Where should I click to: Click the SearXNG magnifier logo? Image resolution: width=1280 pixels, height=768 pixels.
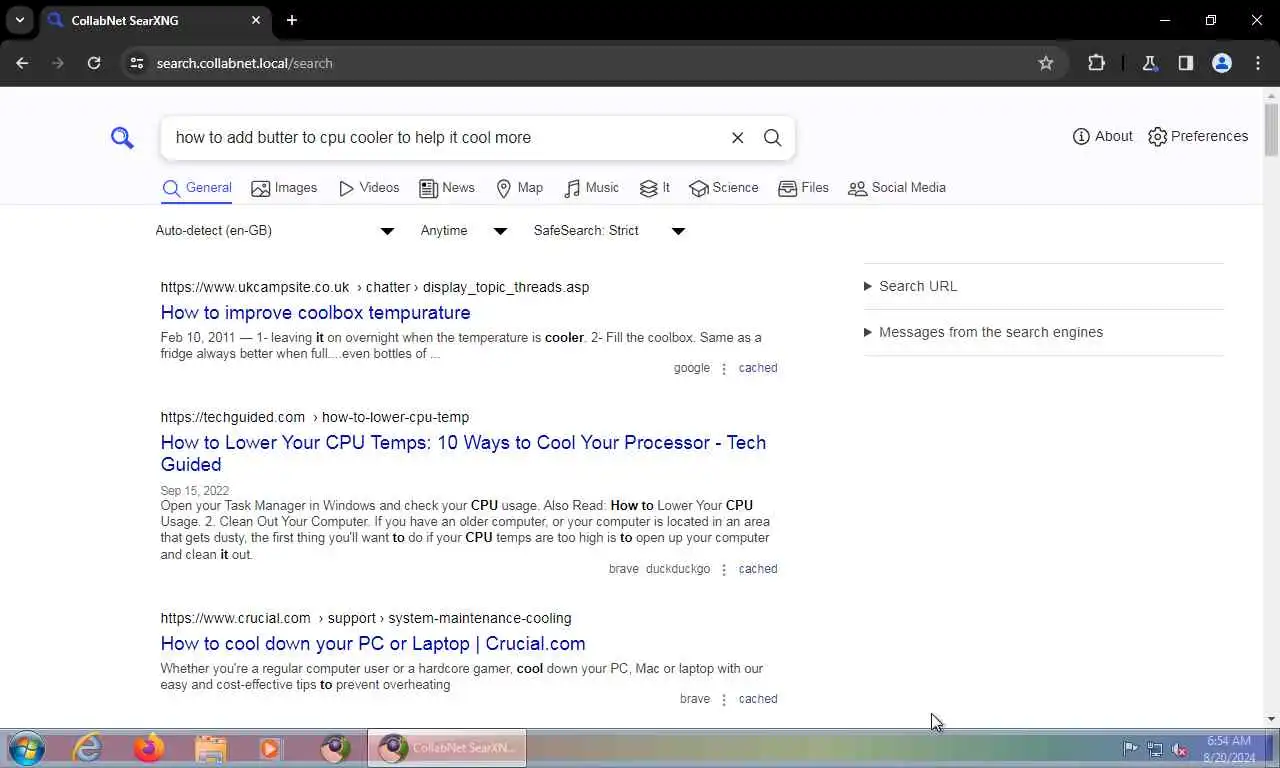pyautogui.click(x=122, y=138)
